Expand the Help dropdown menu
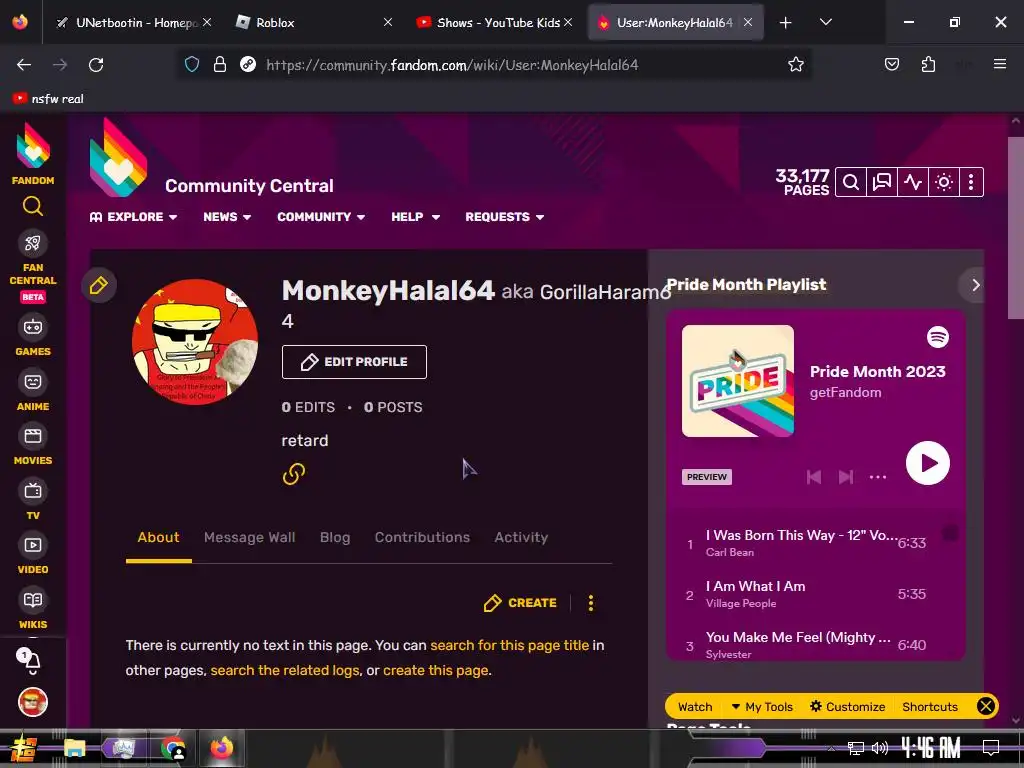Image resolution: width=1024 pixels, height=768 pixels. coord(415,217)
